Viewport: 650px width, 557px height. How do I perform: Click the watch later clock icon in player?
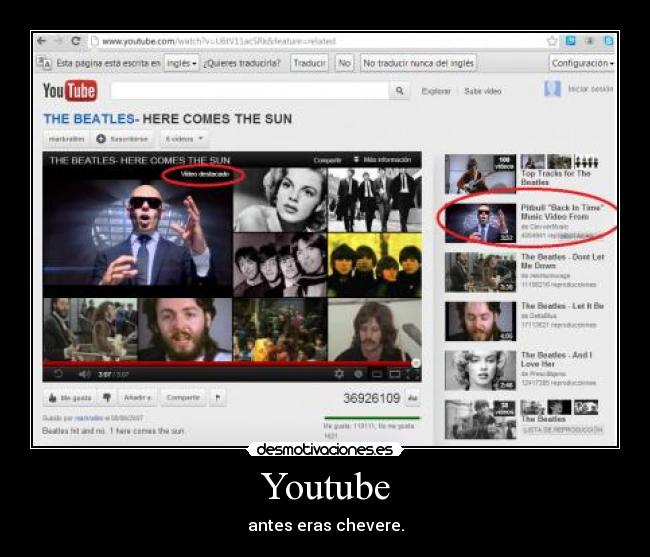tap(359, 374)
